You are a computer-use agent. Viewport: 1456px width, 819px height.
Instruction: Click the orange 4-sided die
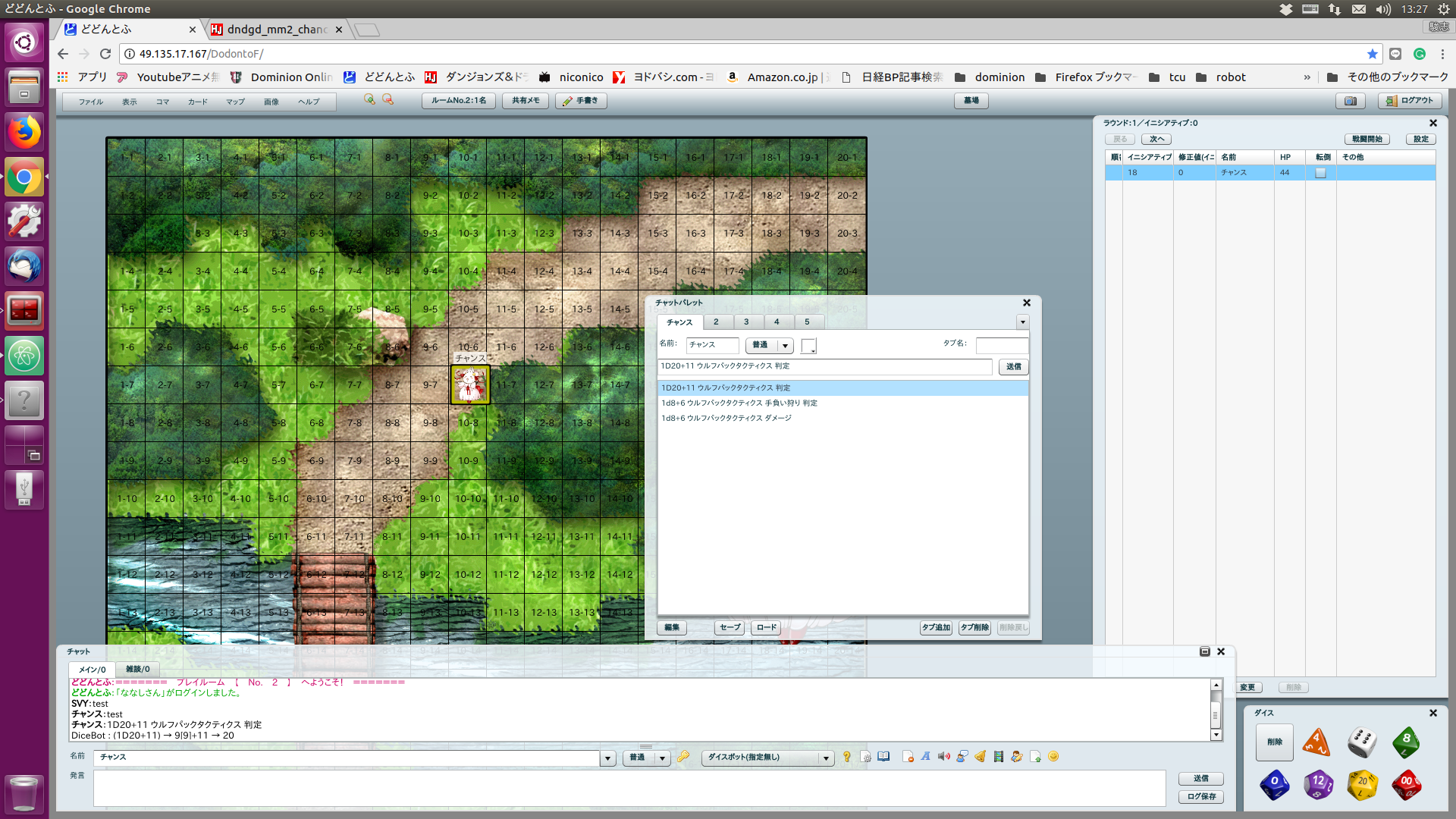[x=1316, y=742]
